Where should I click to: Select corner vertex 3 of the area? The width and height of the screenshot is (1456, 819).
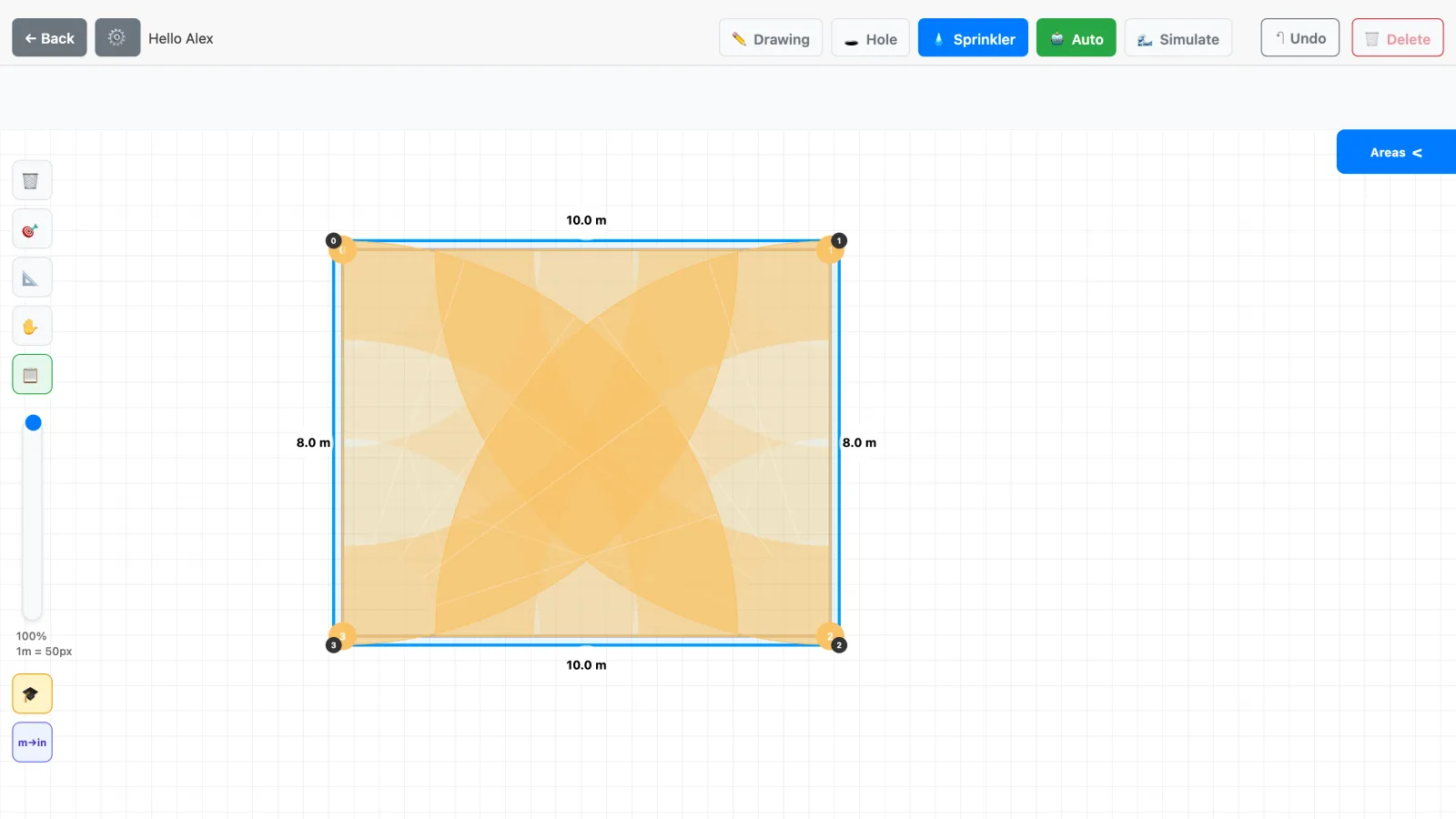(333, 645)
